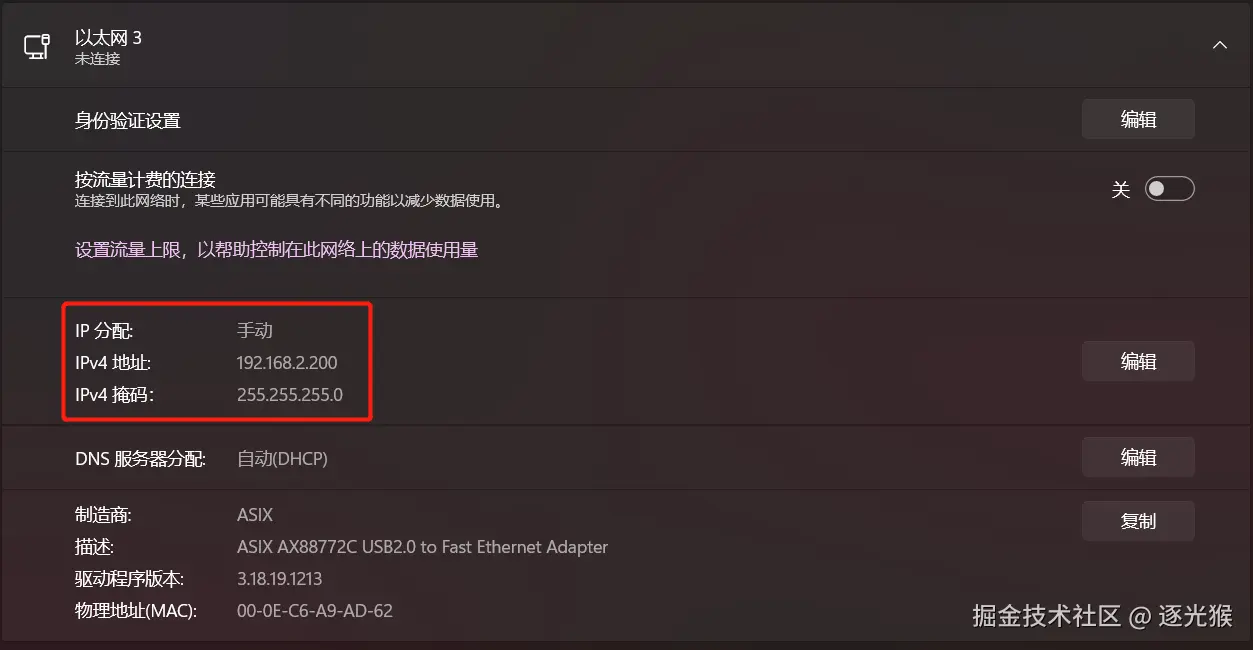Click the 身份验证设置 label
Image resolution: width=1253 pixels, height=650 pixels.
point(128,121)
